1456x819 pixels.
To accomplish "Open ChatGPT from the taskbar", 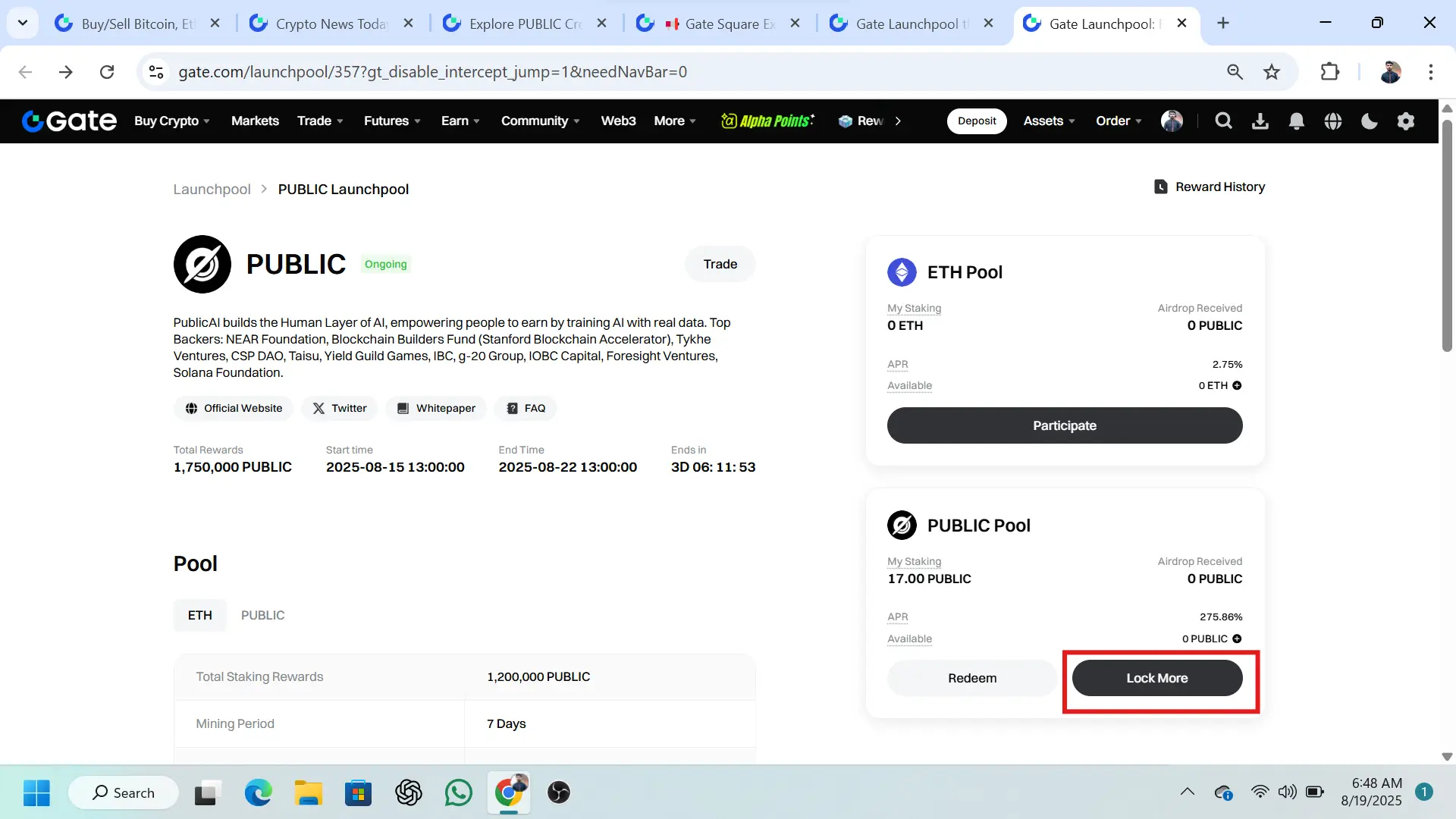I will [x=409, y=792].
